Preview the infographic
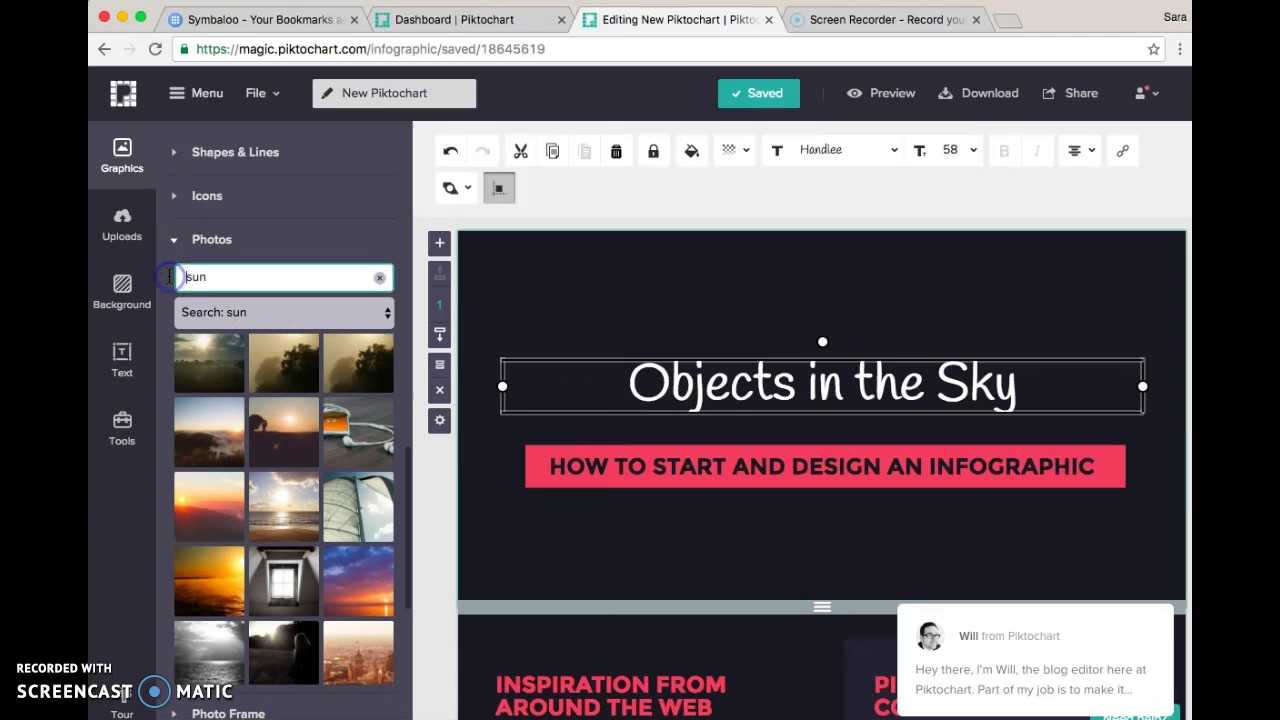The width and height of the screenshot is (1280, 720). [x=881, y=93]
